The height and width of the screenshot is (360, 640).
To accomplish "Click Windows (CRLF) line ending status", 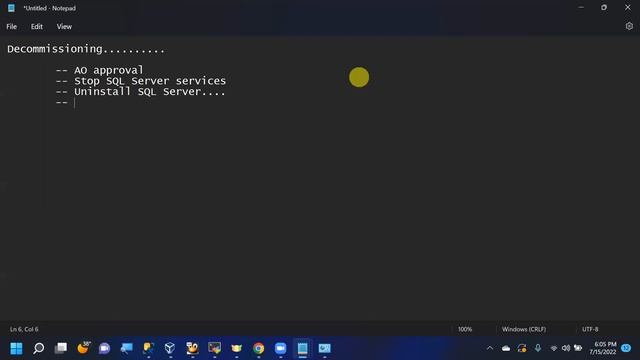I will [x=524, y=329].
